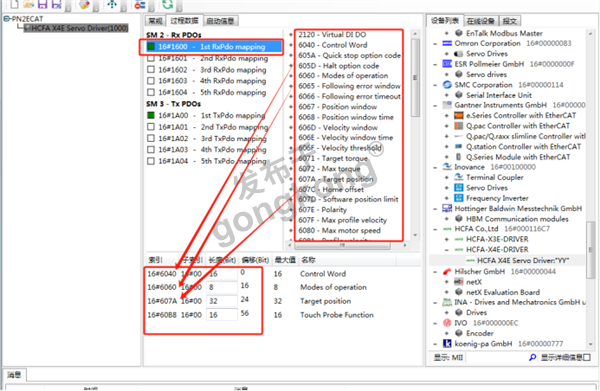Click the Hottinger Baldwin Messtechnik logo icon
Viewport: 600px width, 391px height.
447,209
